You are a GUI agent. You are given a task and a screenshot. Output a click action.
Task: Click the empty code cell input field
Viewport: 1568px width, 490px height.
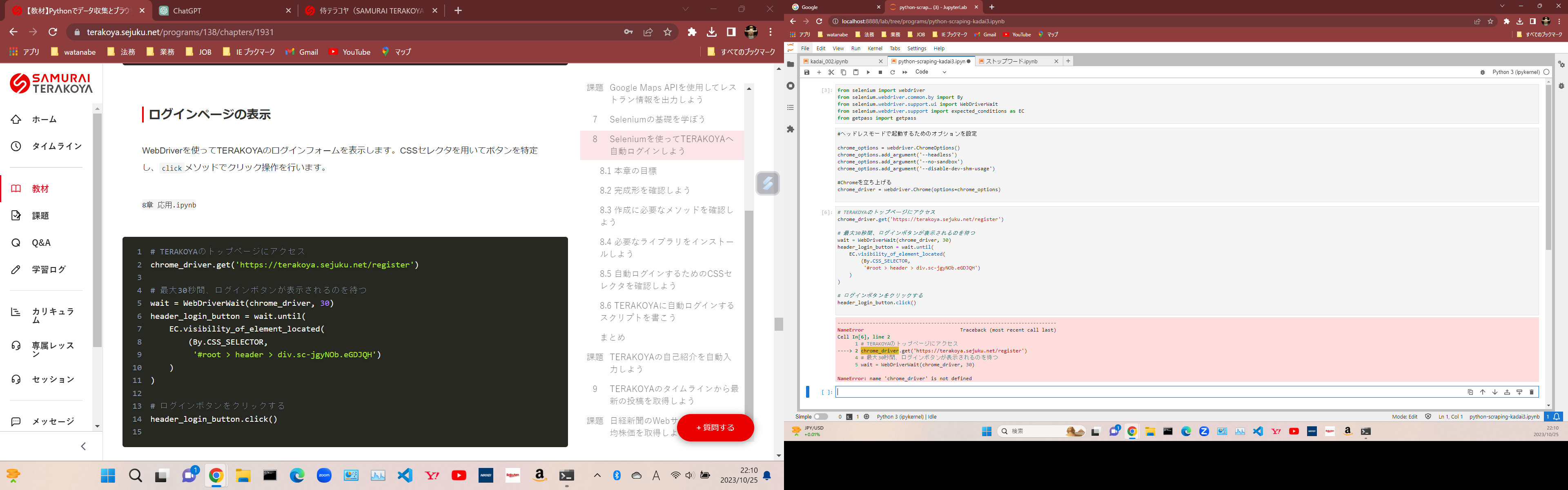[x=1096, y=392]
